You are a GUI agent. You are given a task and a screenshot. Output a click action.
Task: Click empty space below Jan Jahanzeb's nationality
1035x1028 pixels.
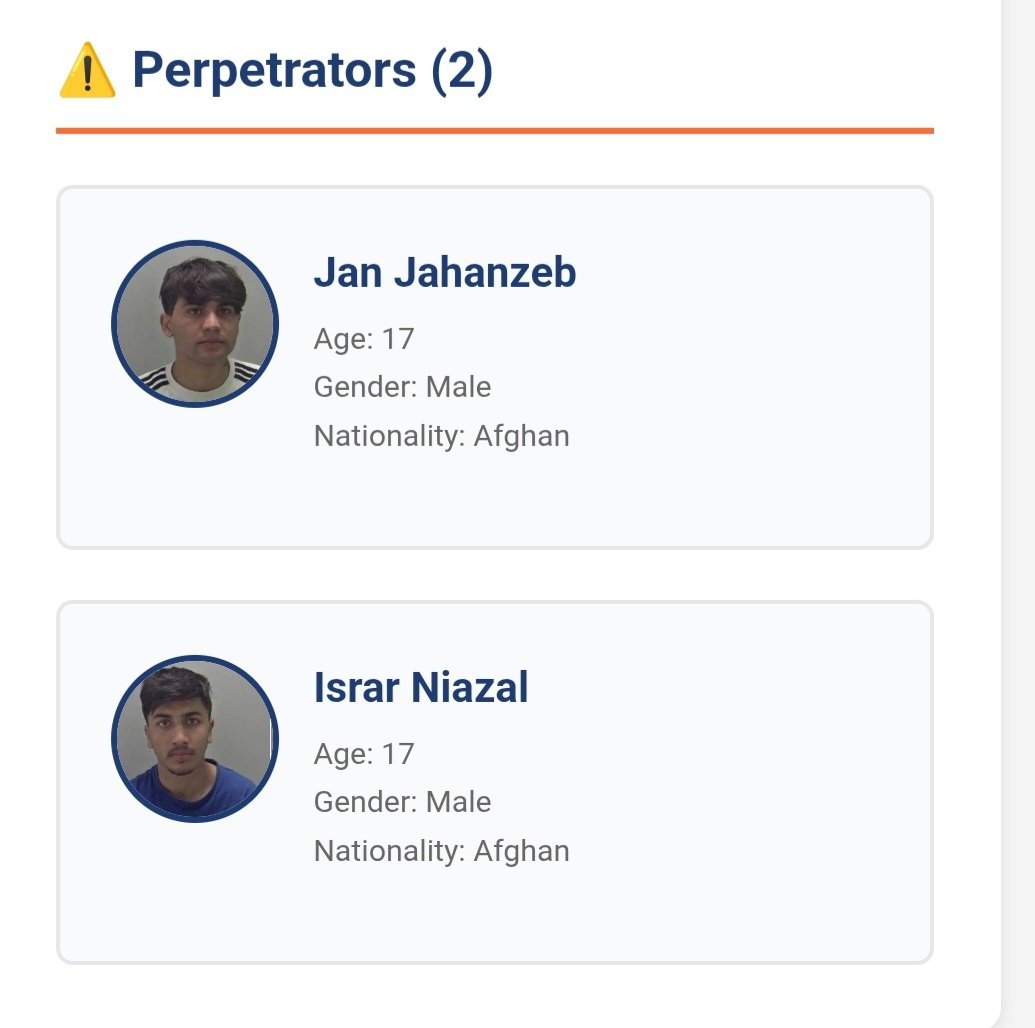pyautogui.click(x=441, y=497)
